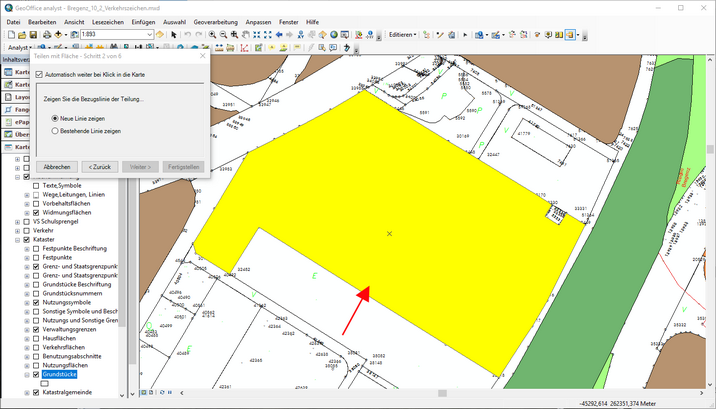Click the Save document icon
The height and width of the screenshot is (409, 716).
pos(33,34)
